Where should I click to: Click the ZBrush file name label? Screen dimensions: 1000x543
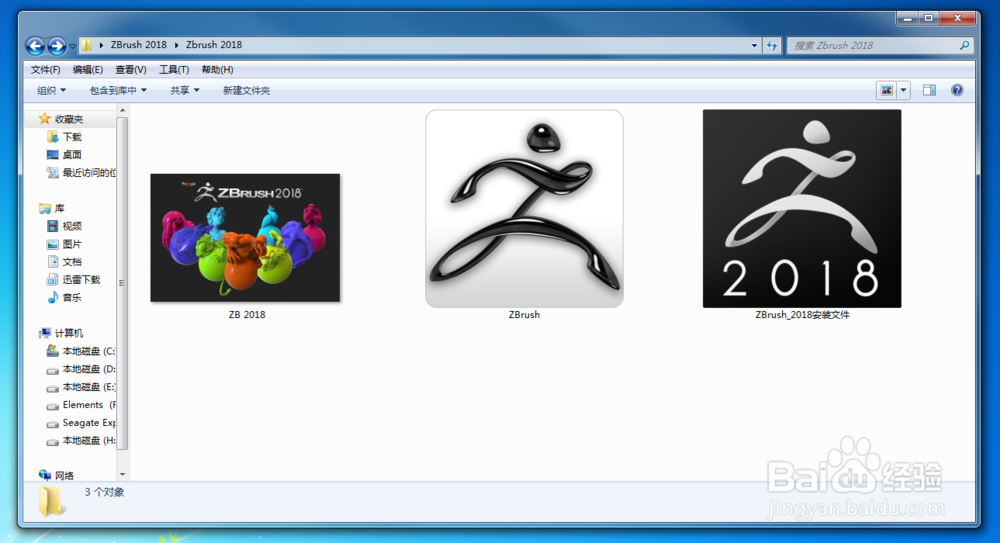[x=524, y=315]
